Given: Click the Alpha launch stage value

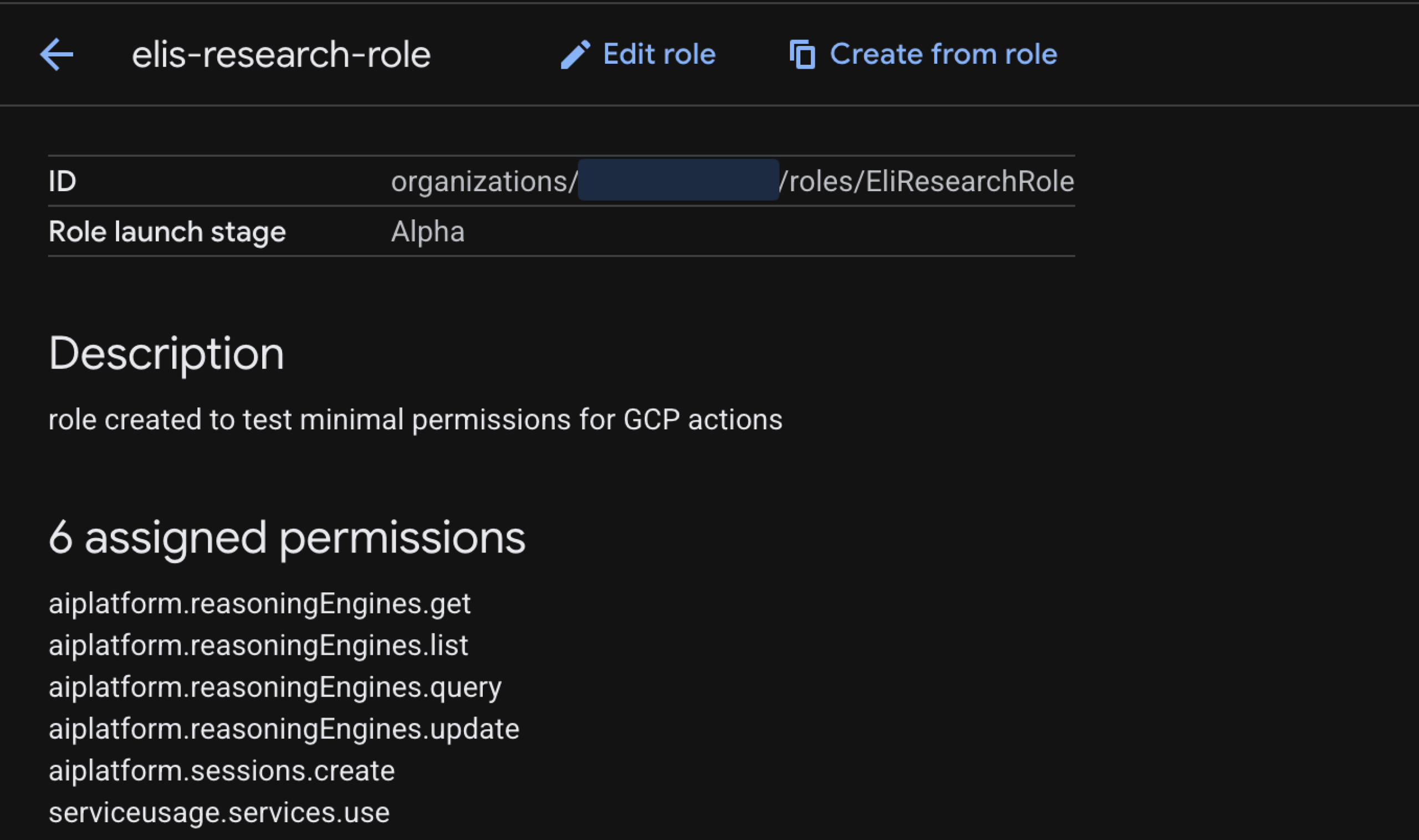Looking at the screenshot, I should click(x=427, y=232).
